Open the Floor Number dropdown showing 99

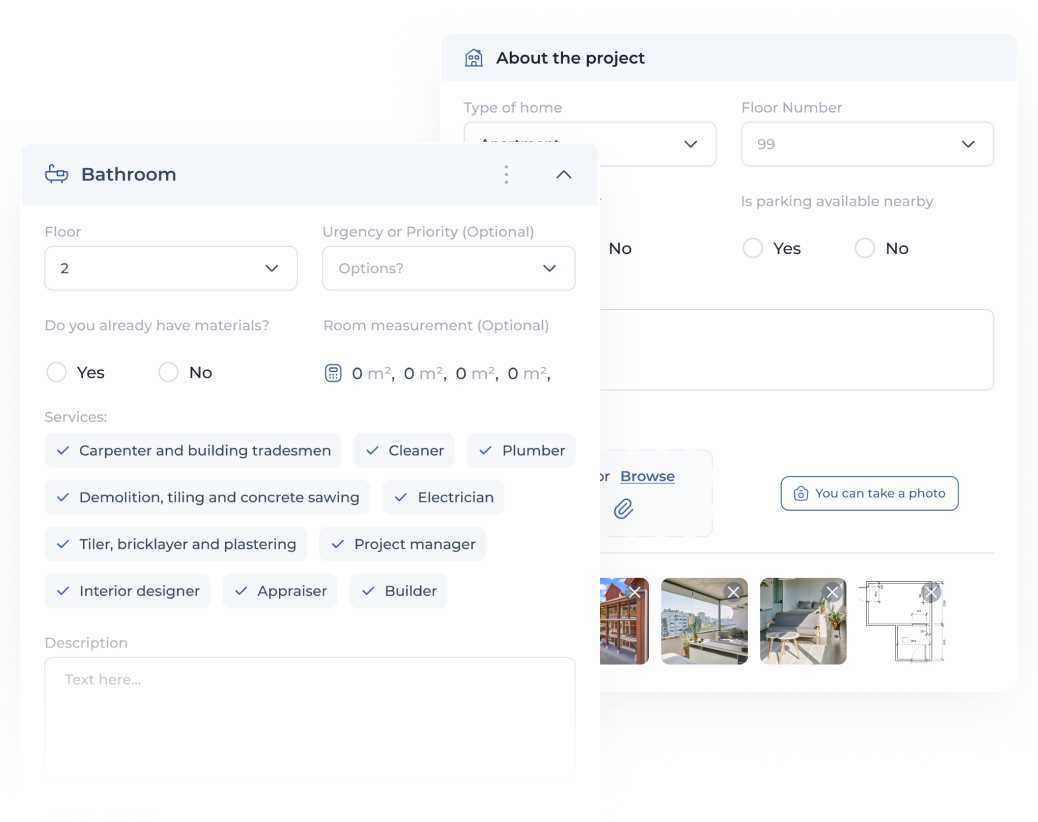(867, 144)
